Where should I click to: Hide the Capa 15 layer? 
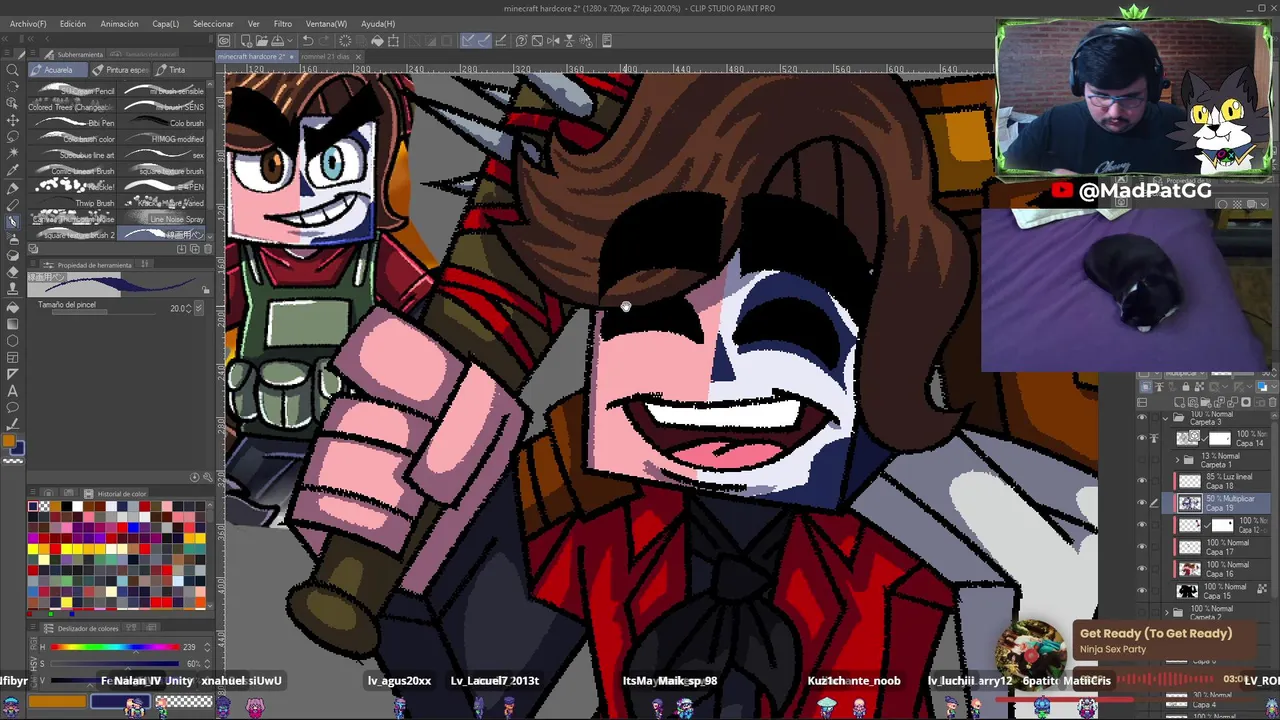1142,591
